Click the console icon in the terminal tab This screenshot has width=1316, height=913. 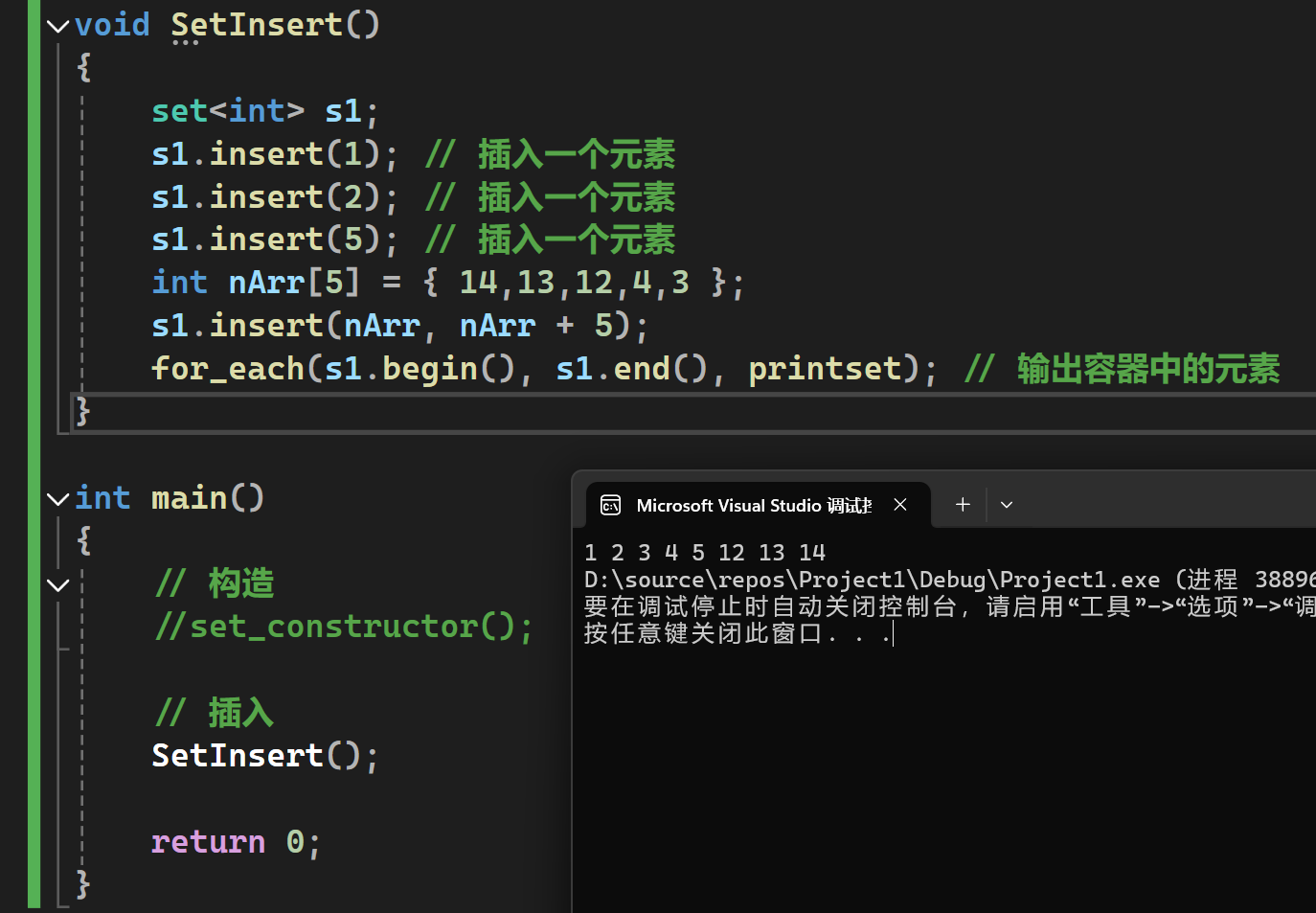[x=611, y=505]
